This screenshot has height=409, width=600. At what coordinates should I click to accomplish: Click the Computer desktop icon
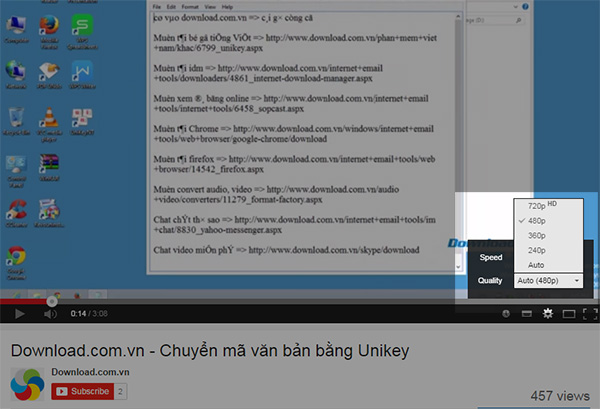click(x=16, y=29)
